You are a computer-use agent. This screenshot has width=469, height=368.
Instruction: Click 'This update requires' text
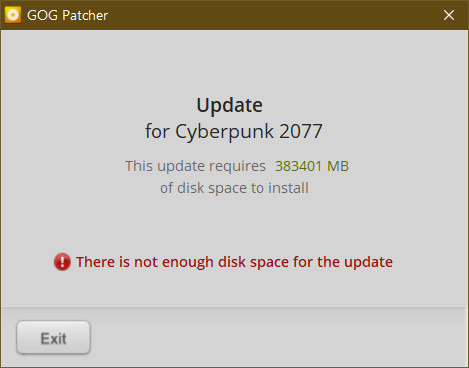click(195, 166)
